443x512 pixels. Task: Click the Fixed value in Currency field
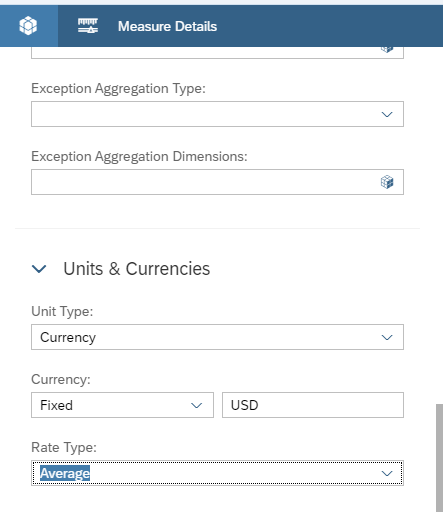click(56, 405)
